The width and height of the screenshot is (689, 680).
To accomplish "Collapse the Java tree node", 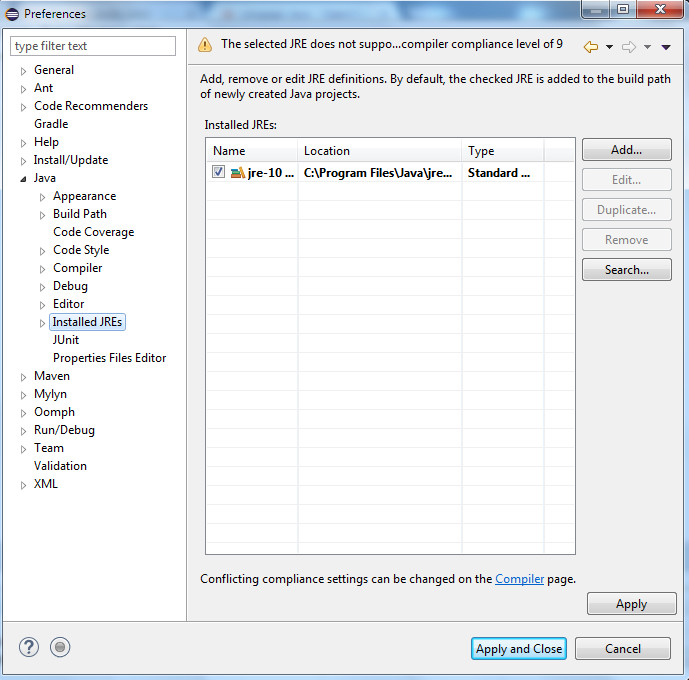I will [x=24, y=179].
